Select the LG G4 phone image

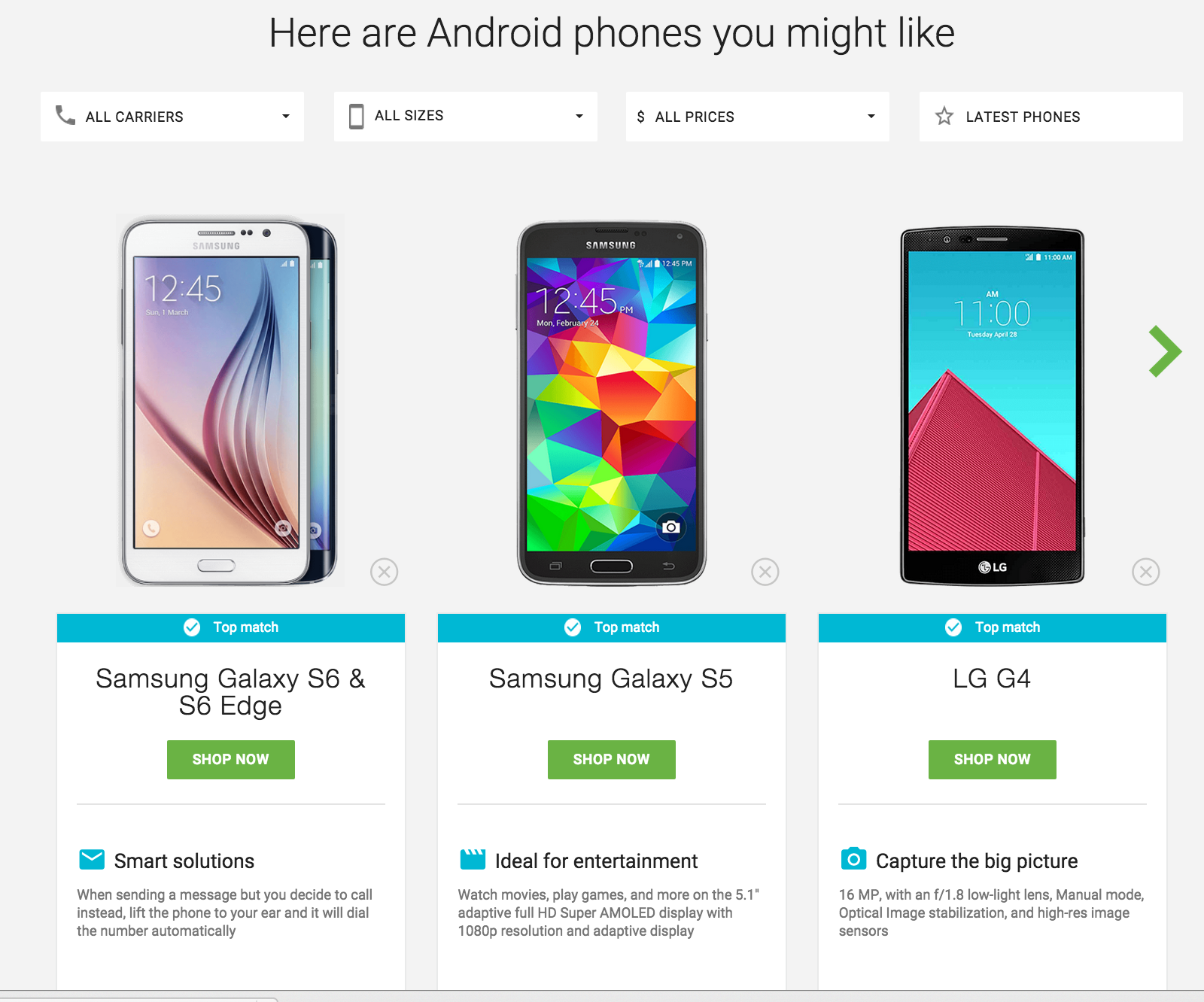coord(993,406)
